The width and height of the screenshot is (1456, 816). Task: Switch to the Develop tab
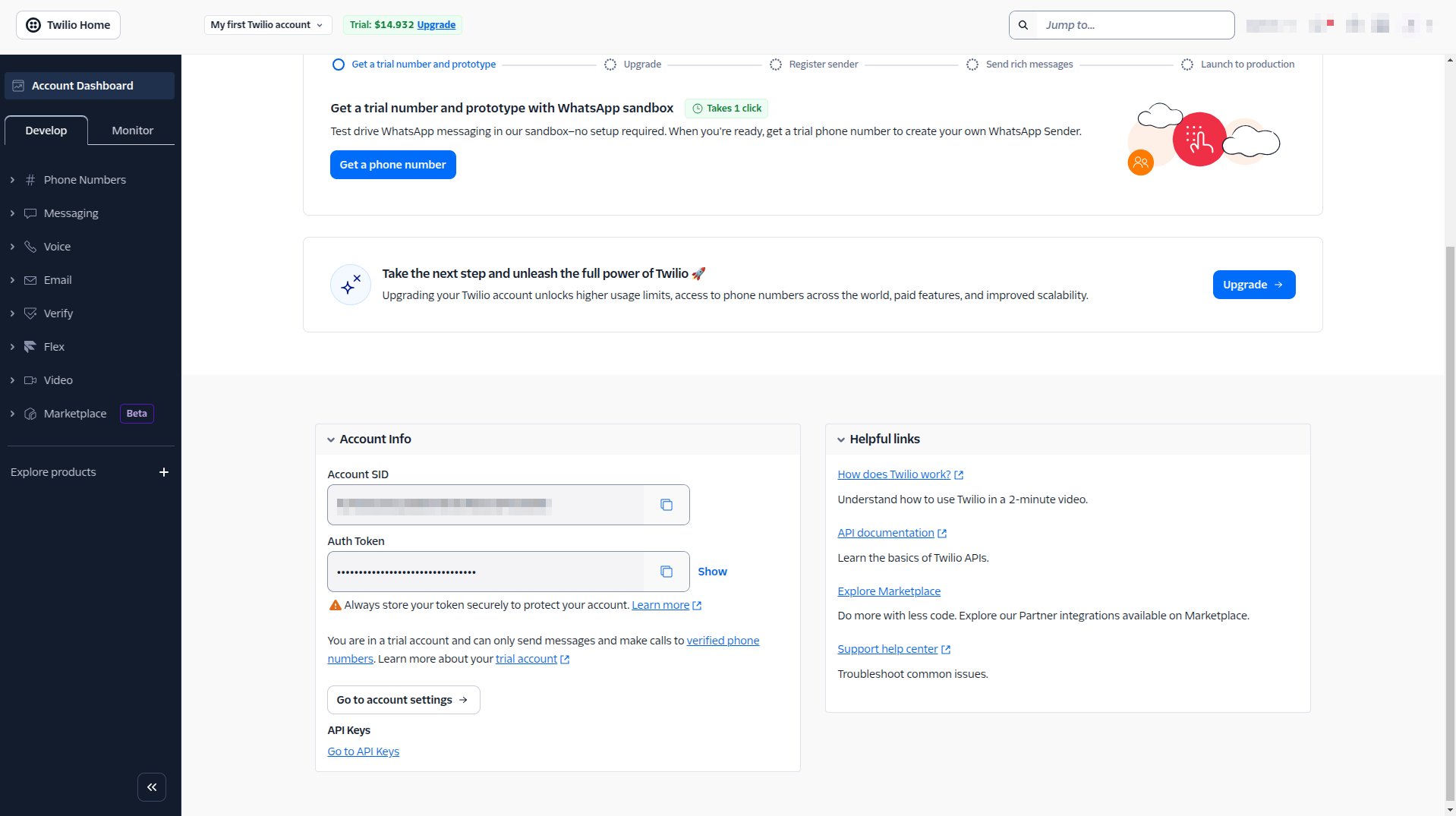(46, 131)
